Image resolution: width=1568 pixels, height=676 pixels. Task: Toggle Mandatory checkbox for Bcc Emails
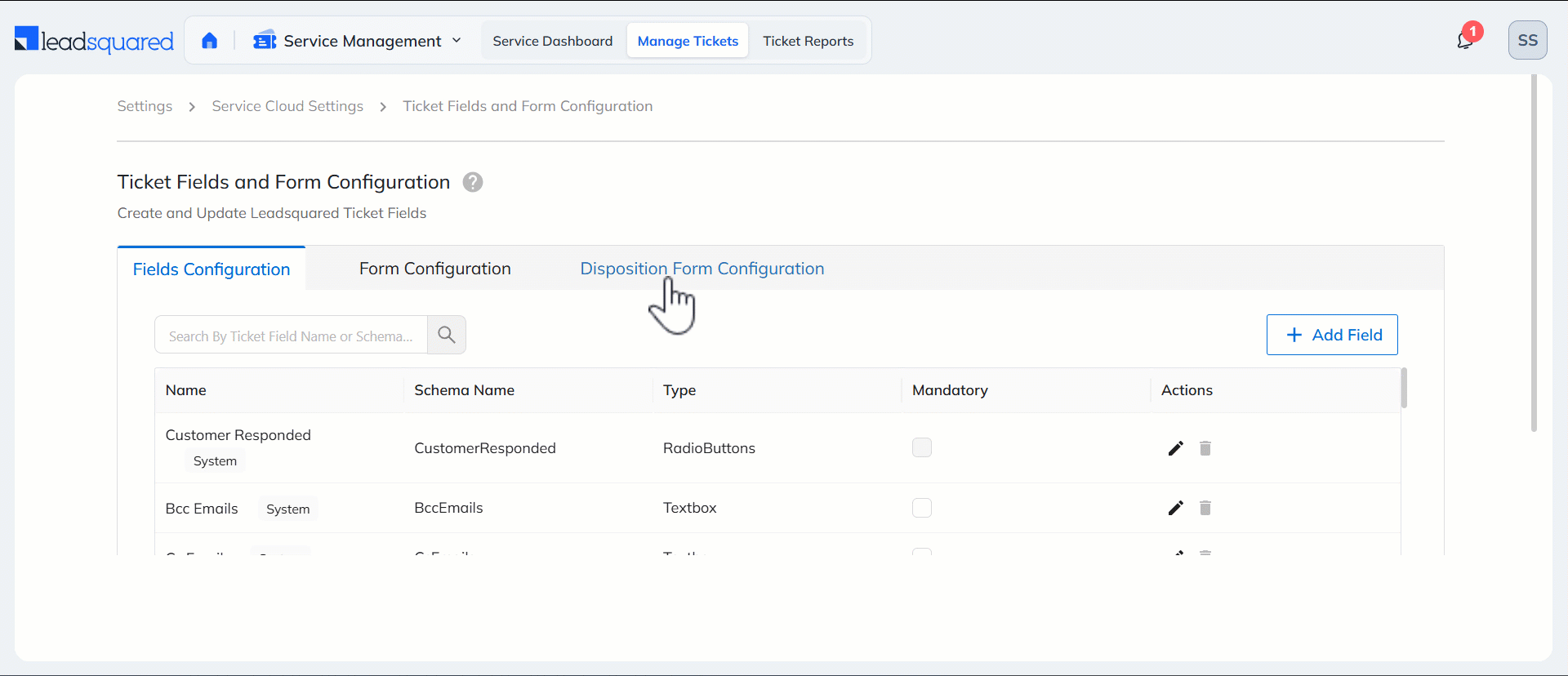[922, 508]
